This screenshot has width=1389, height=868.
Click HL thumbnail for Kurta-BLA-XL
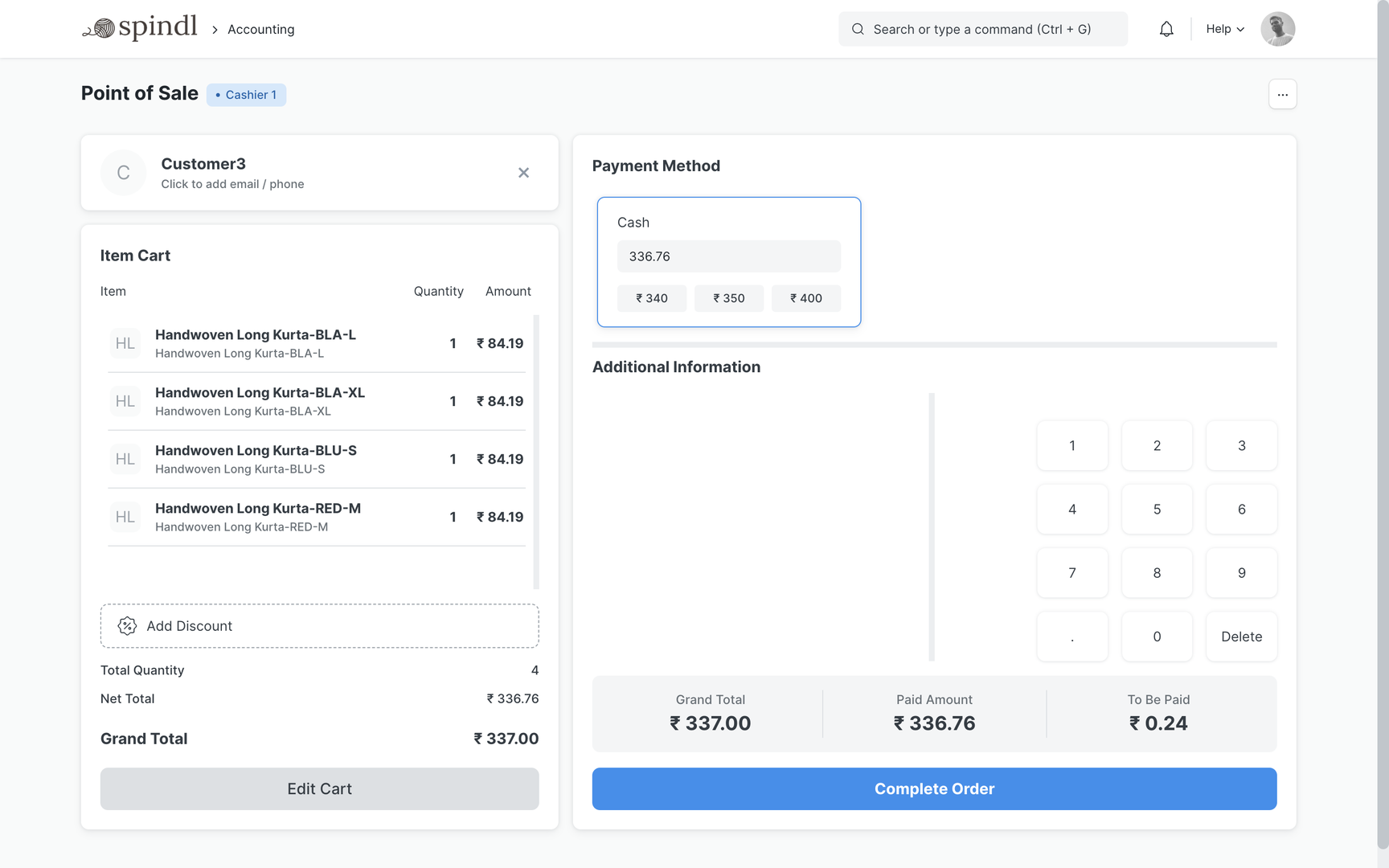click(125, 401)
